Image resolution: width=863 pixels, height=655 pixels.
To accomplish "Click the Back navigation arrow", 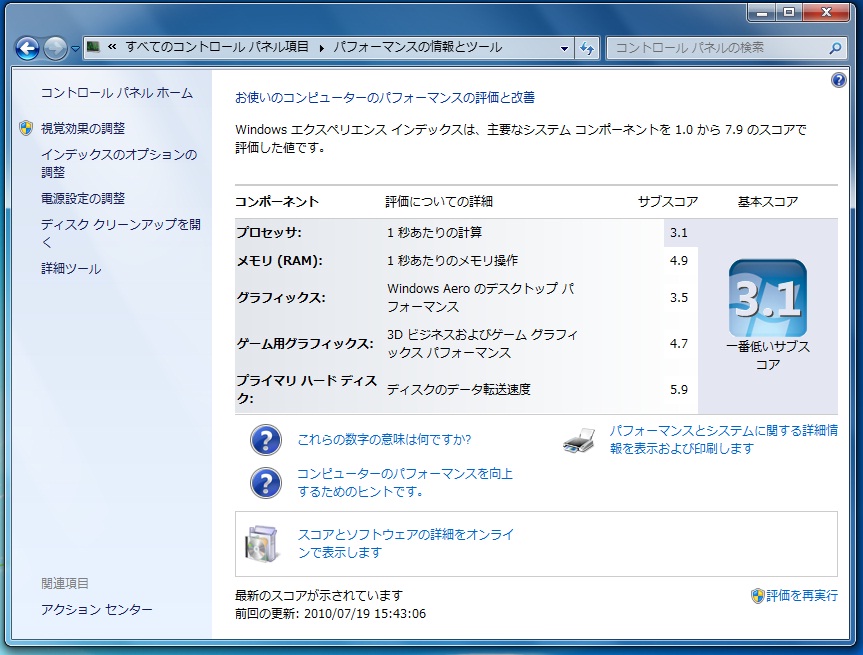I will [27, 48].
